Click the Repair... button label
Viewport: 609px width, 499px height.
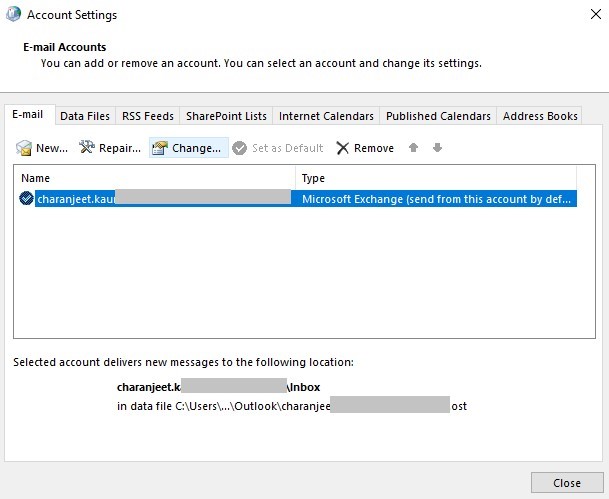[120, 148]
